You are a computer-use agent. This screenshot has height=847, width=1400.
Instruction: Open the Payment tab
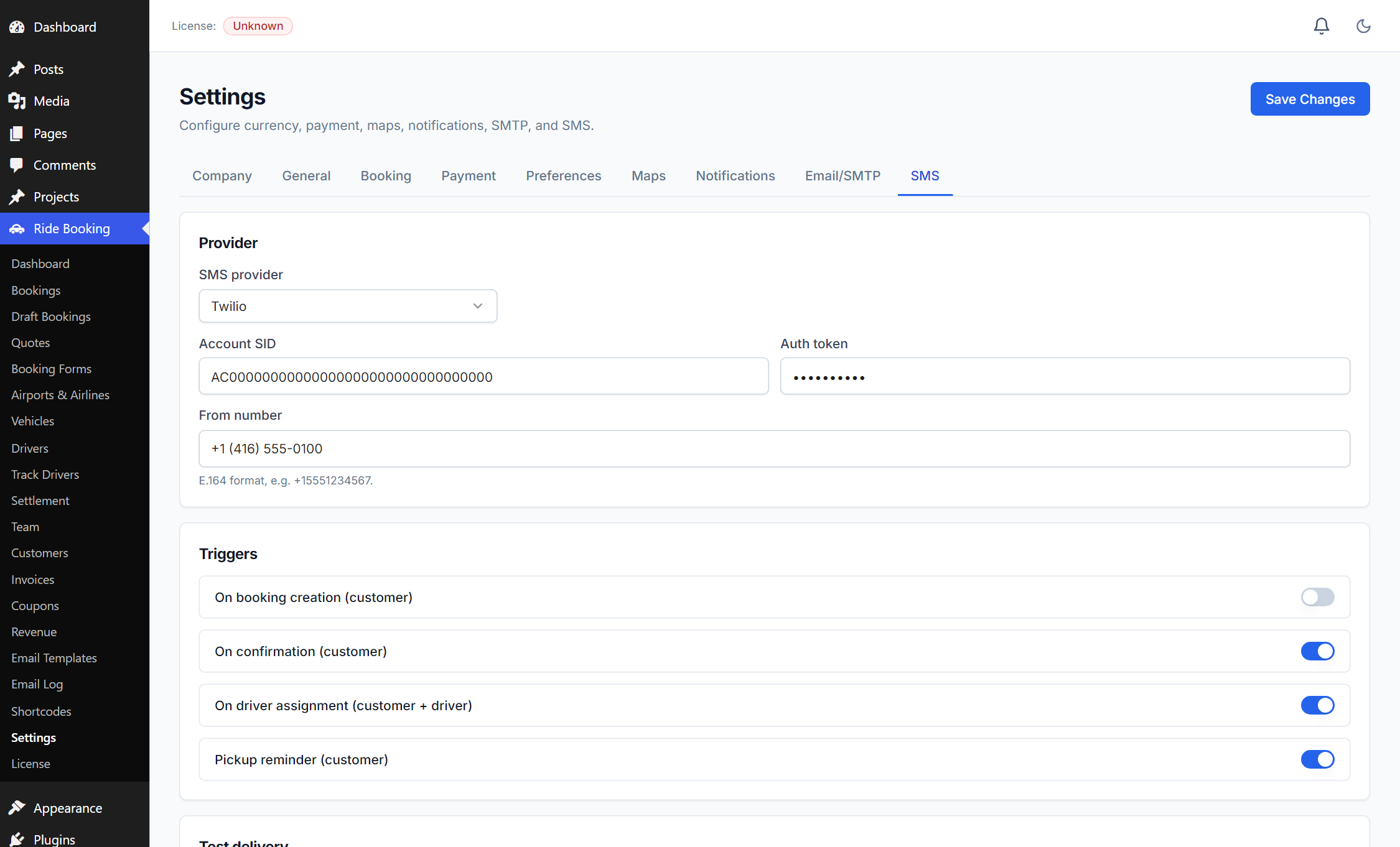(469, 176)
